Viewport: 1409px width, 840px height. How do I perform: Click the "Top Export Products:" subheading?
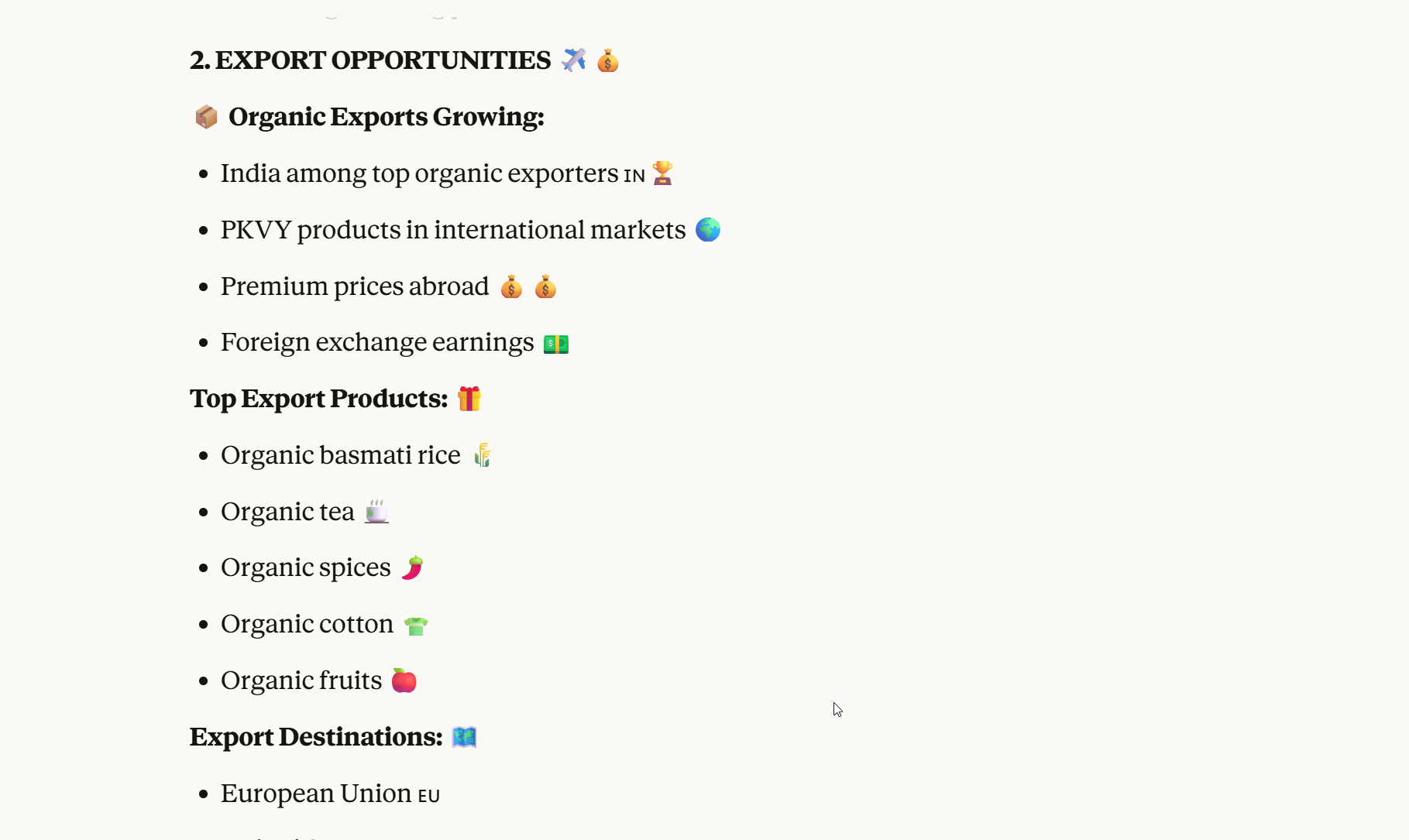pyautogui.click(x=318, y=399)
